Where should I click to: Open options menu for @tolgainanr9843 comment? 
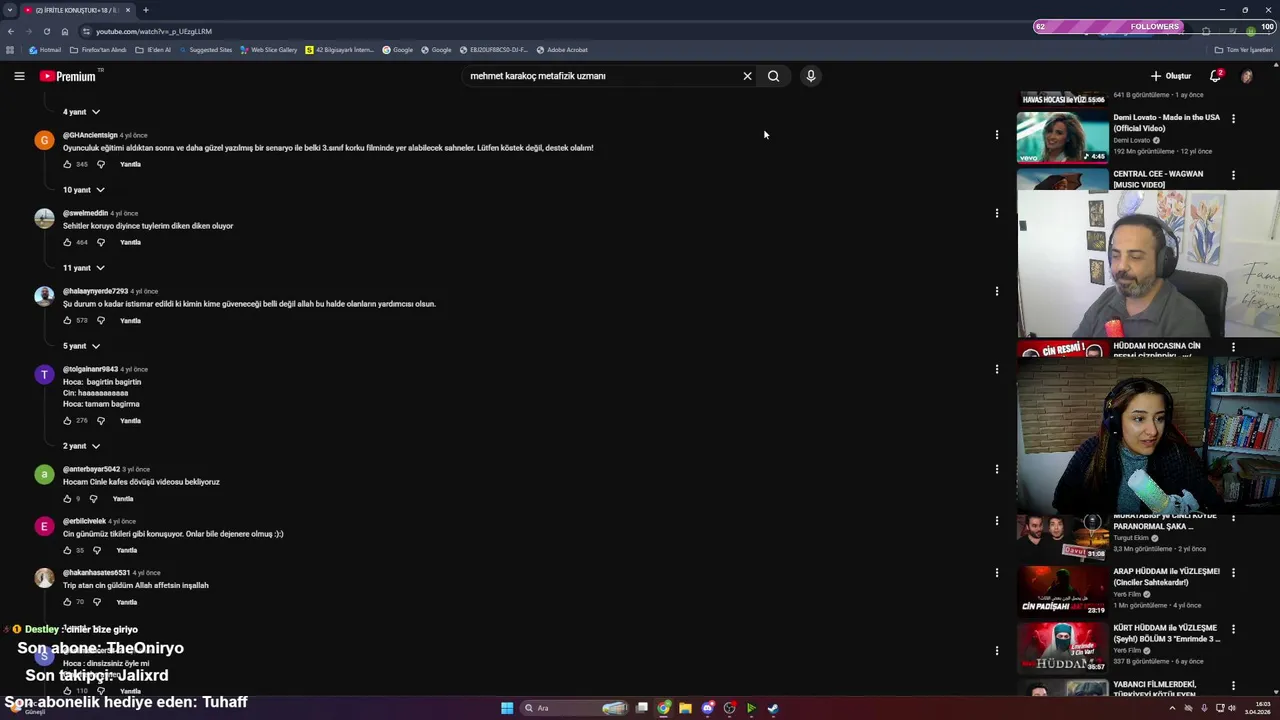pos(996,369)
